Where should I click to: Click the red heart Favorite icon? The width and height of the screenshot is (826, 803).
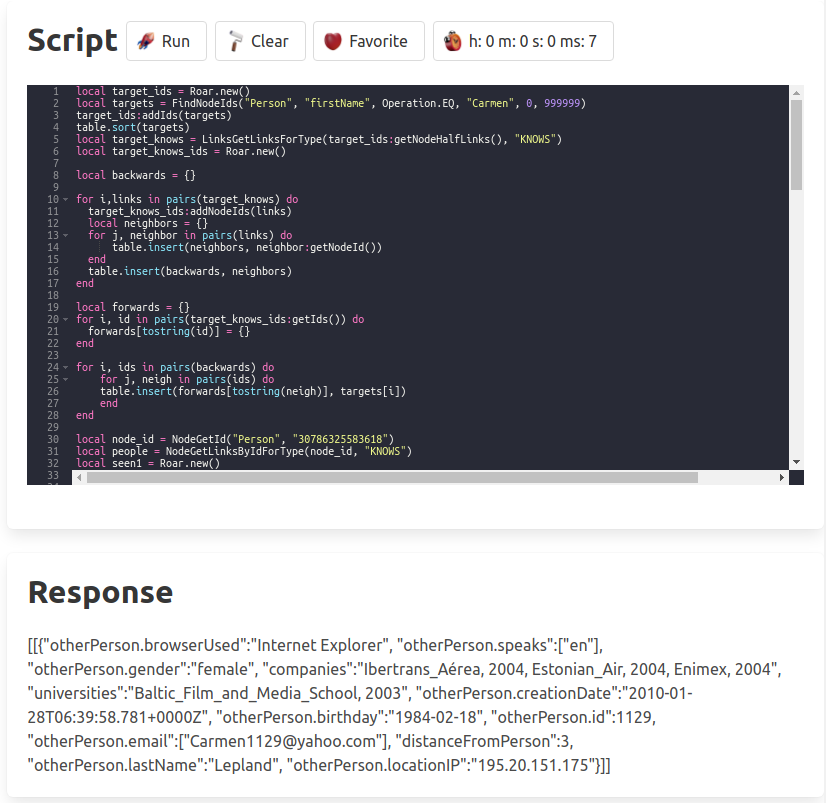tap(333, 41)
